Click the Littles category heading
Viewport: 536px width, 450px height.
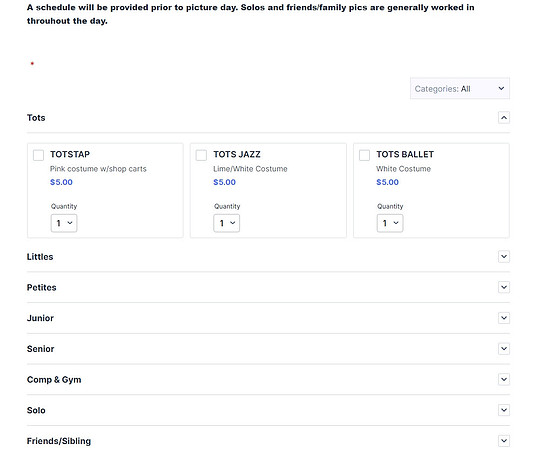tap(40, 257)
